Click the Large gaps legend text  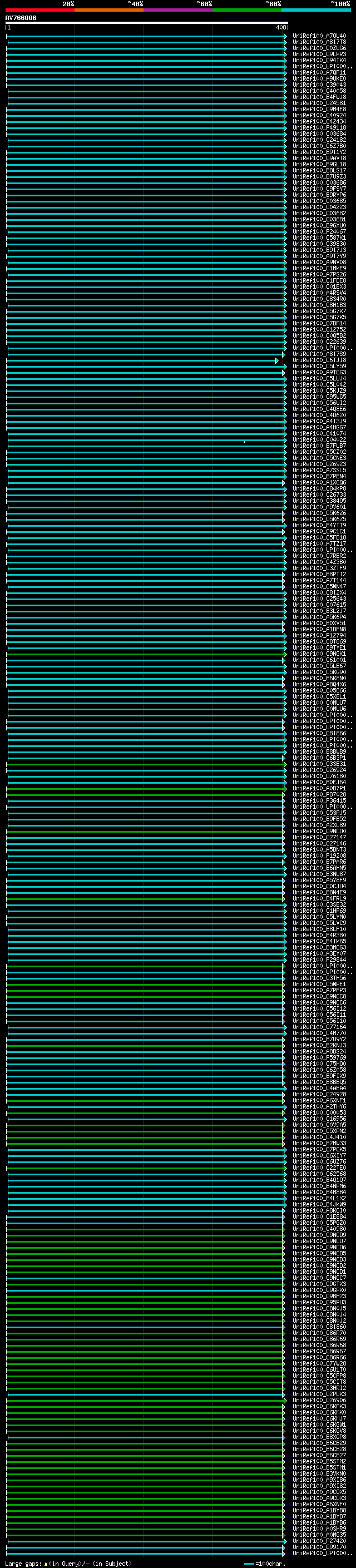pos(68,1564)
